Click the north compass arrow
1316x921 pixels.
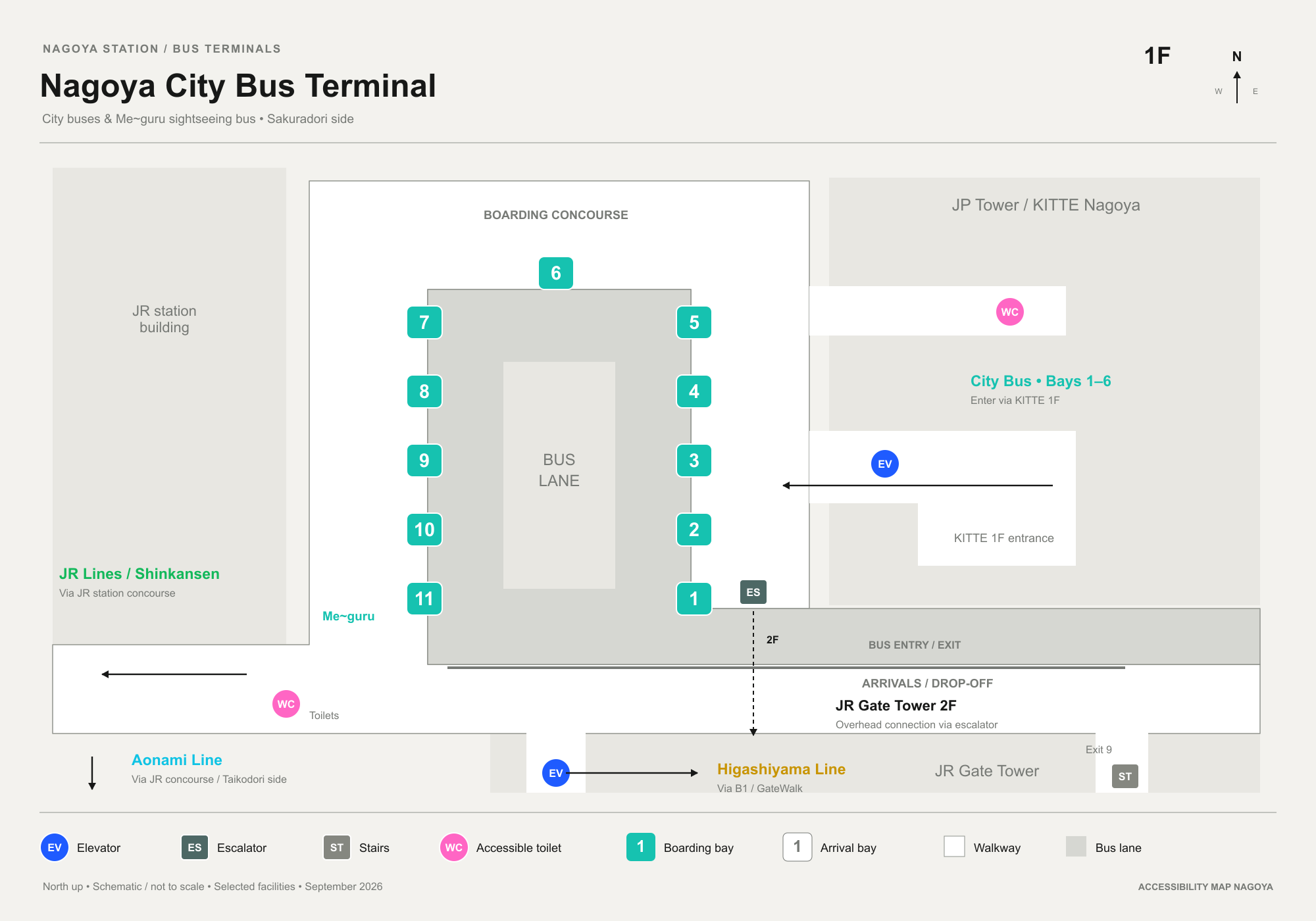tap(1237, 87)
